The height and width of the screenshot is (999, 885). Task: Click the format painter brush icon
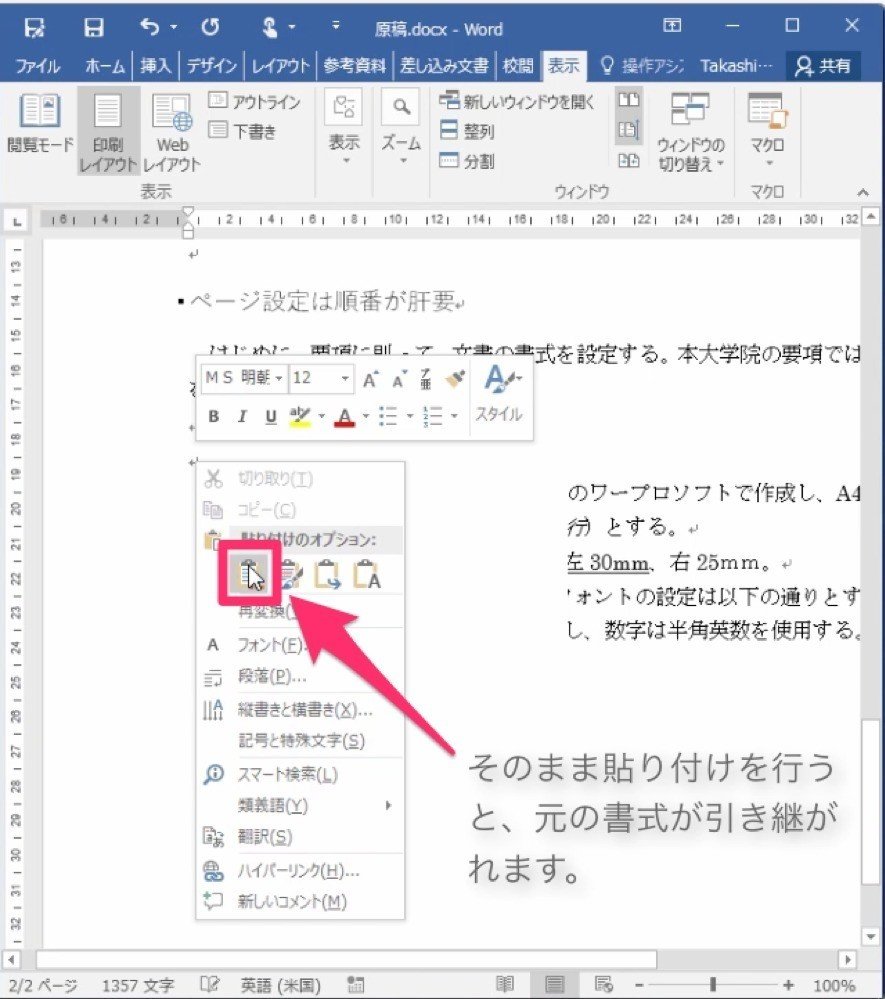pos(455,378)
